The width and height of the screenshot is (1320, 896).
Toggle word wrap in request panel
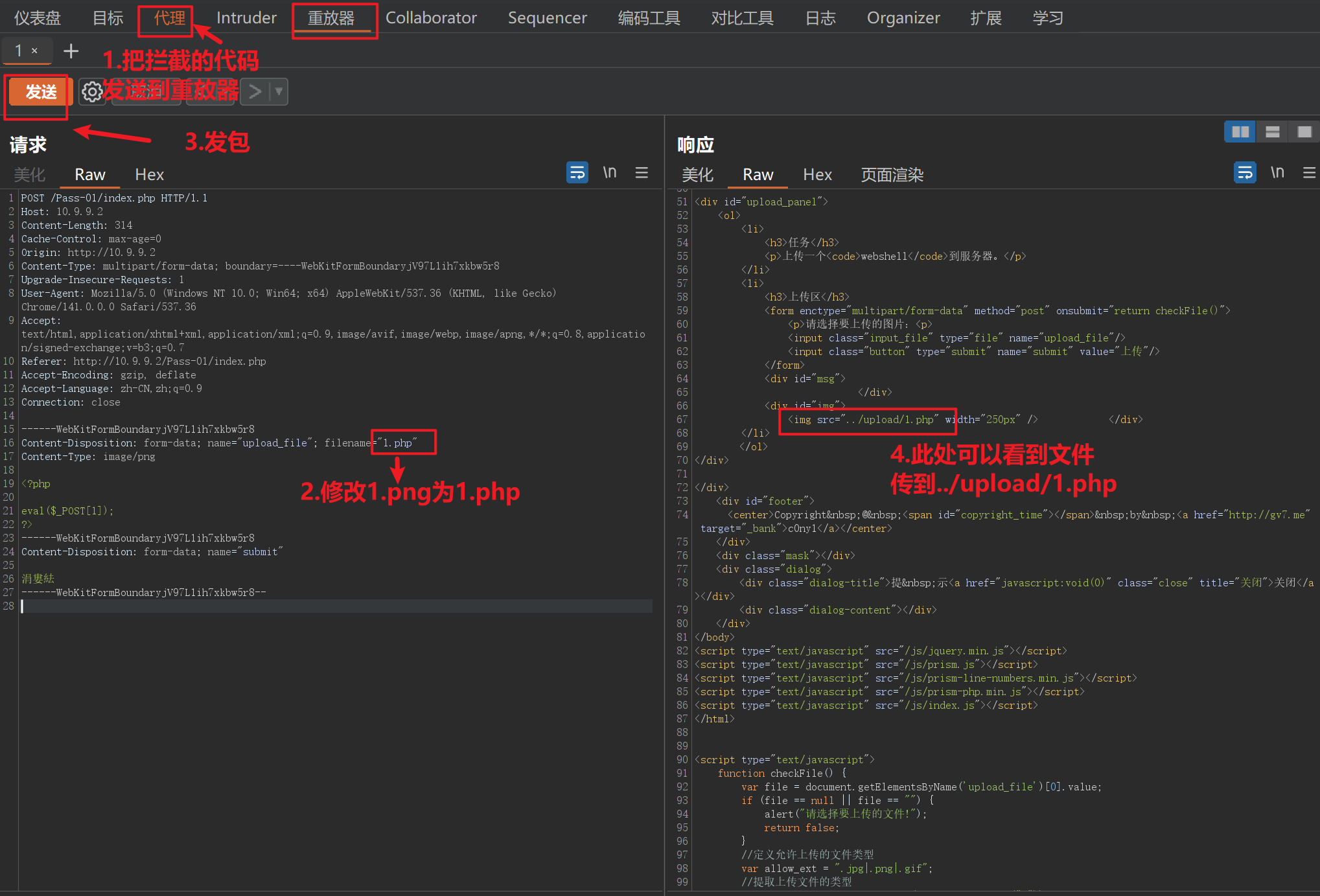coord(577,172)
